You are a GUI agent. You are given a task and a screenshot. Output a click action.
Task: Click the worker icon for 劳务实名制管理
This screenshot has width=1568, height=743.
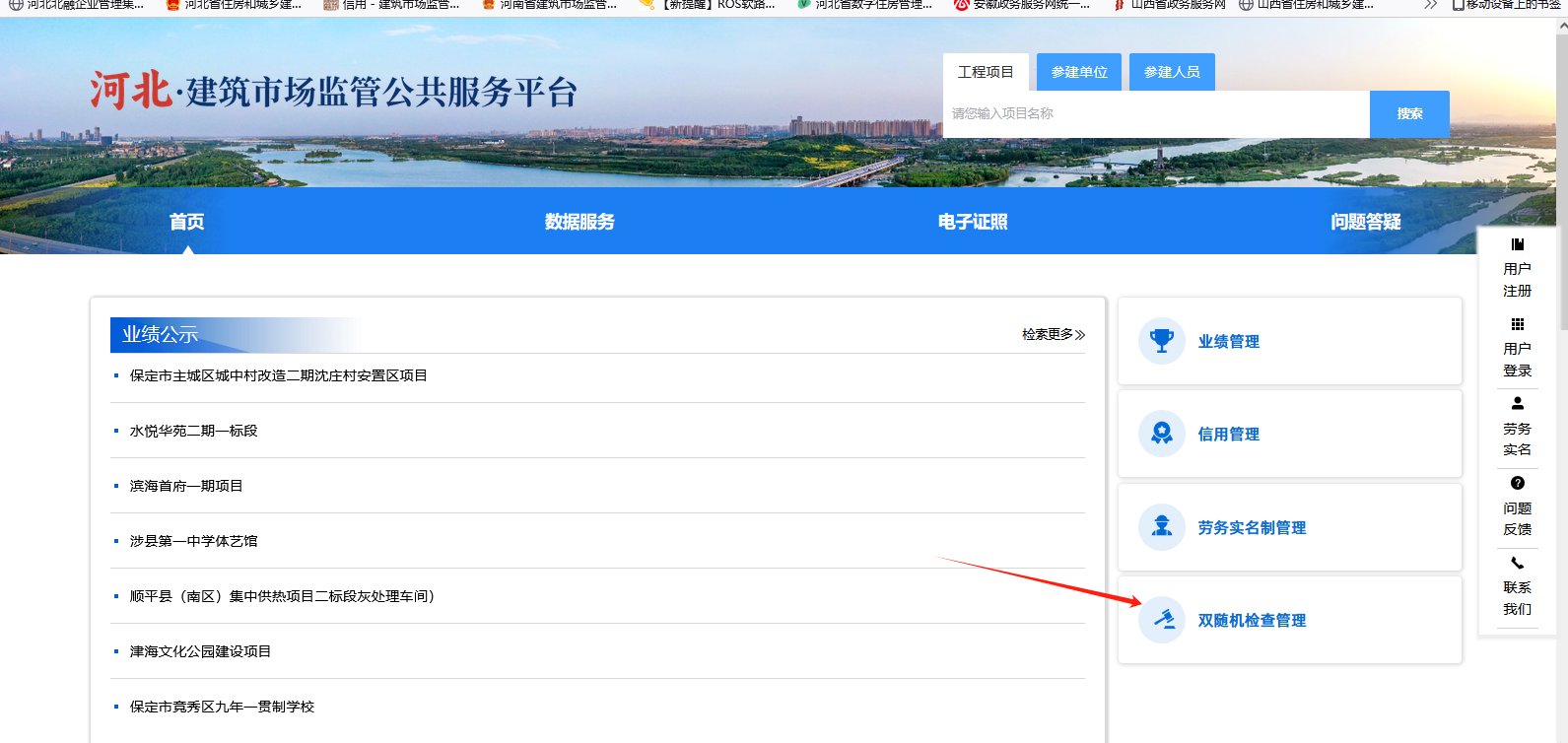tap(1162, 527)
